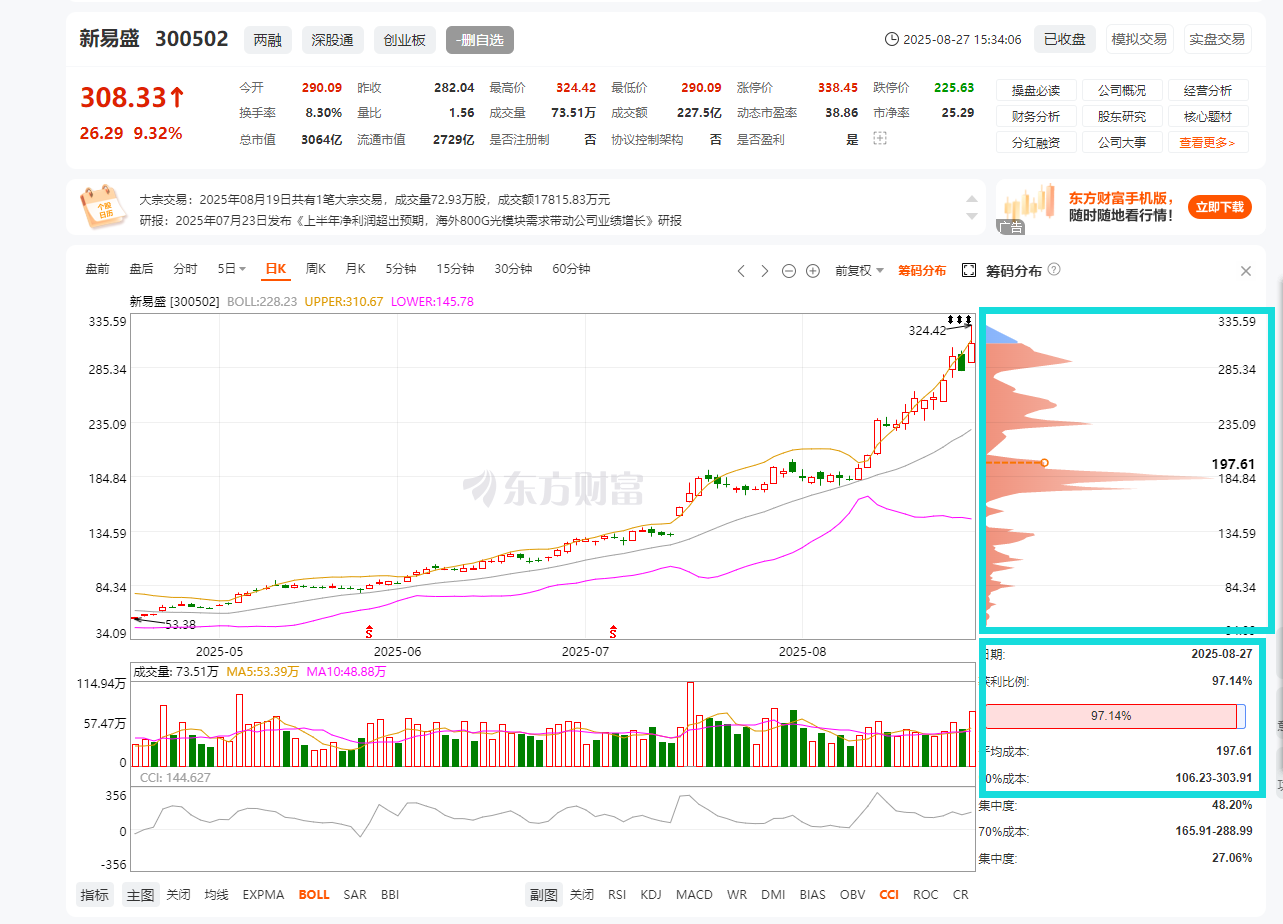Show next news item with down arrow
1283x924 pixels.
(x=970, y=216)
